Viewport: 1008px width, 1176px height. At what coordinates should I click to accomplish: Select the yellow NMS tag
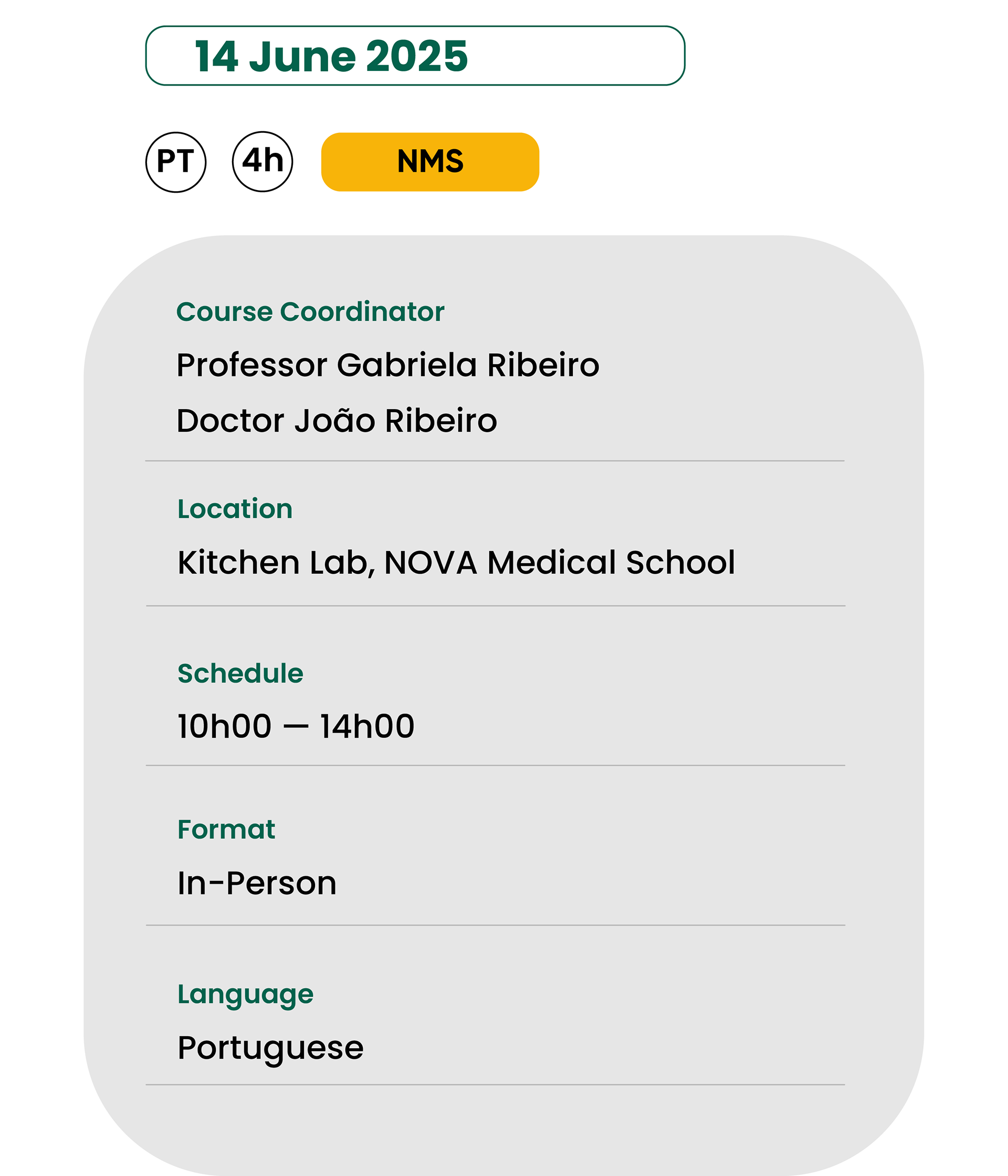click(x=430, y=162)
